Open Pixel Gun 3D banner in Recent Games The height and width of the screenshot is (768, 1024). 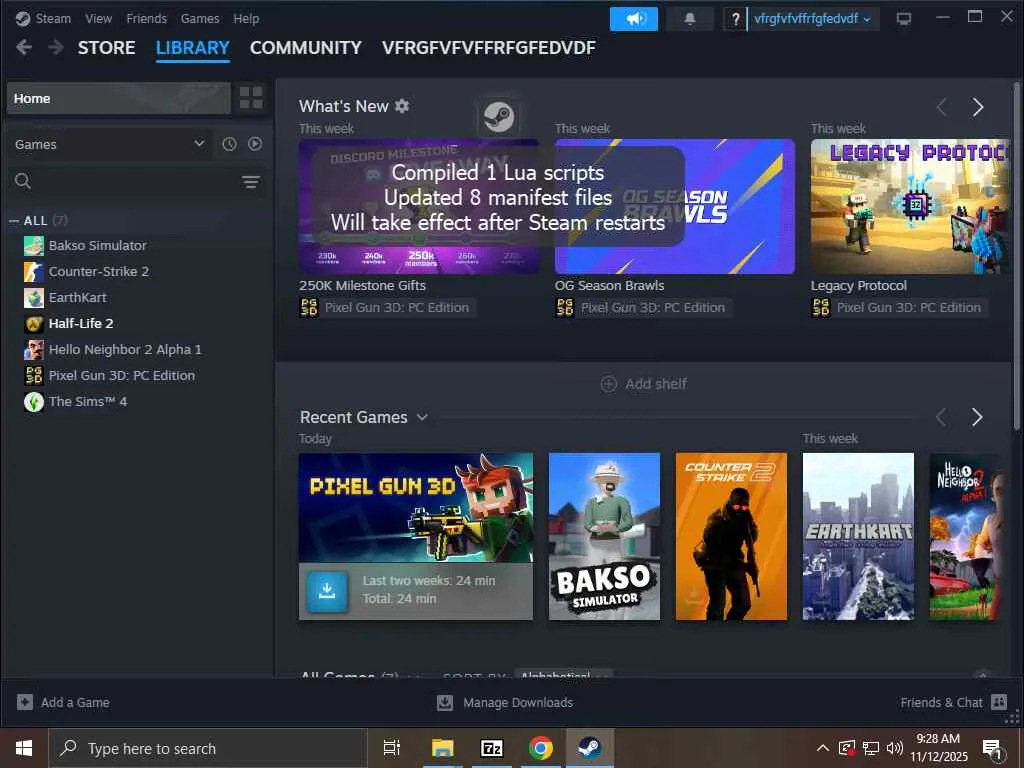point(415,507)
